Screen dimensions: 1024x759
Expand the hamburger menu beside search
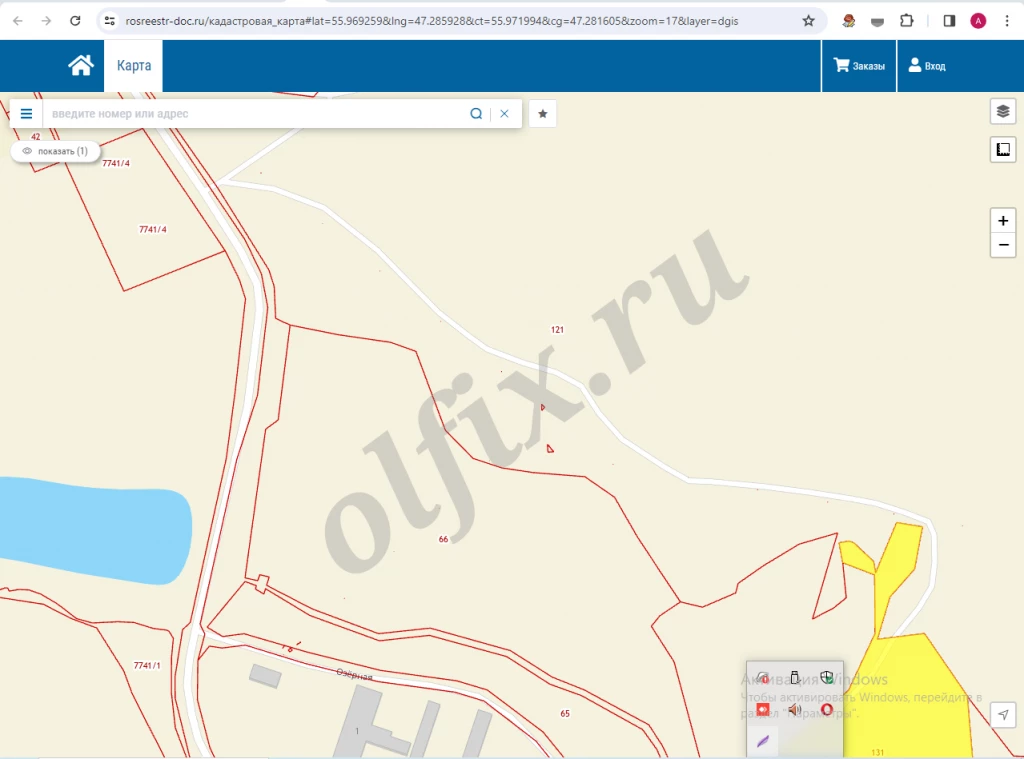point(27,114)
